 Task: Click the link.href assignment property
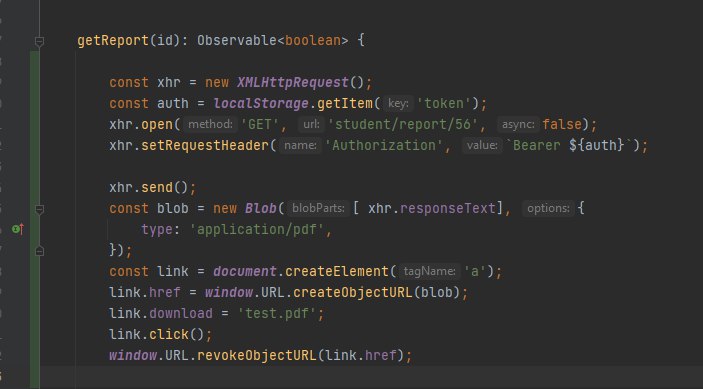[165, 293]
